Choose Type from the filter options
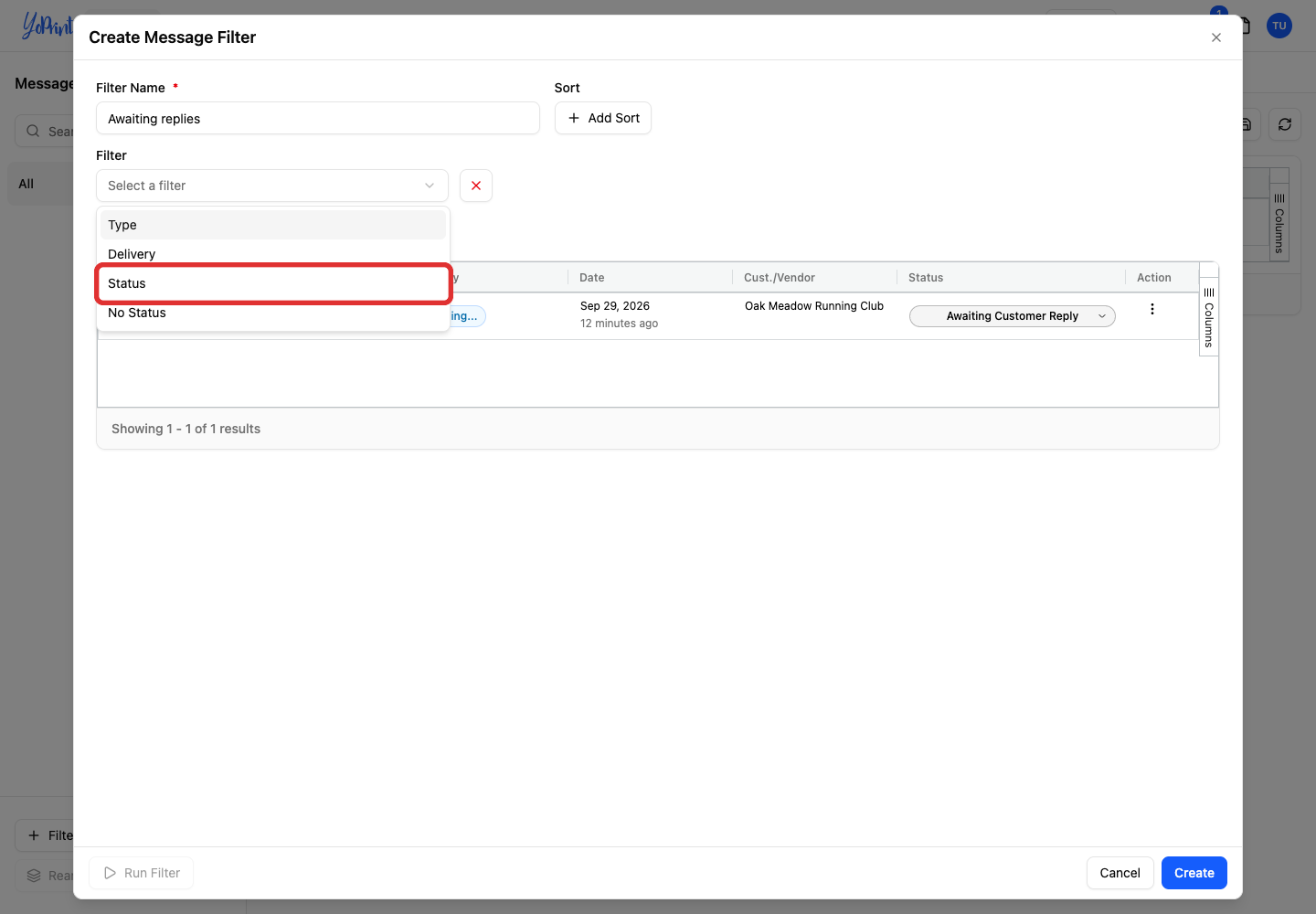The width and height of the screenshot is (1316, 914). 273,225
